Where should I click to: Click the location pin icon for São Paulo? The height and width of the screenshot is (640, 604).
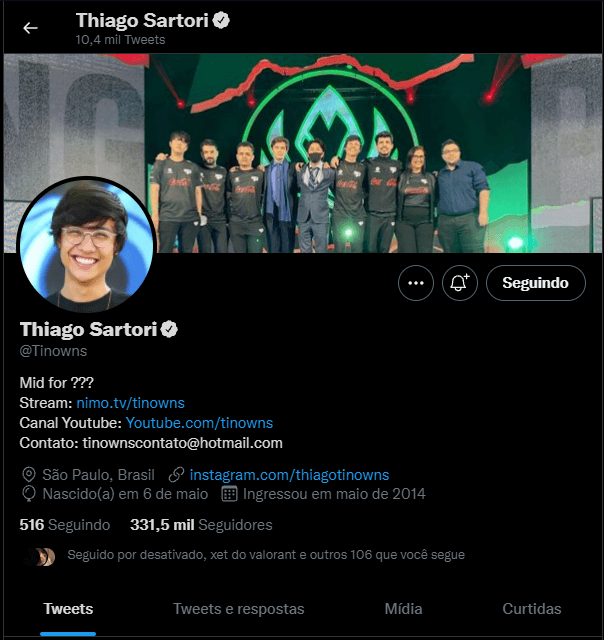click(x=29, y=475)
